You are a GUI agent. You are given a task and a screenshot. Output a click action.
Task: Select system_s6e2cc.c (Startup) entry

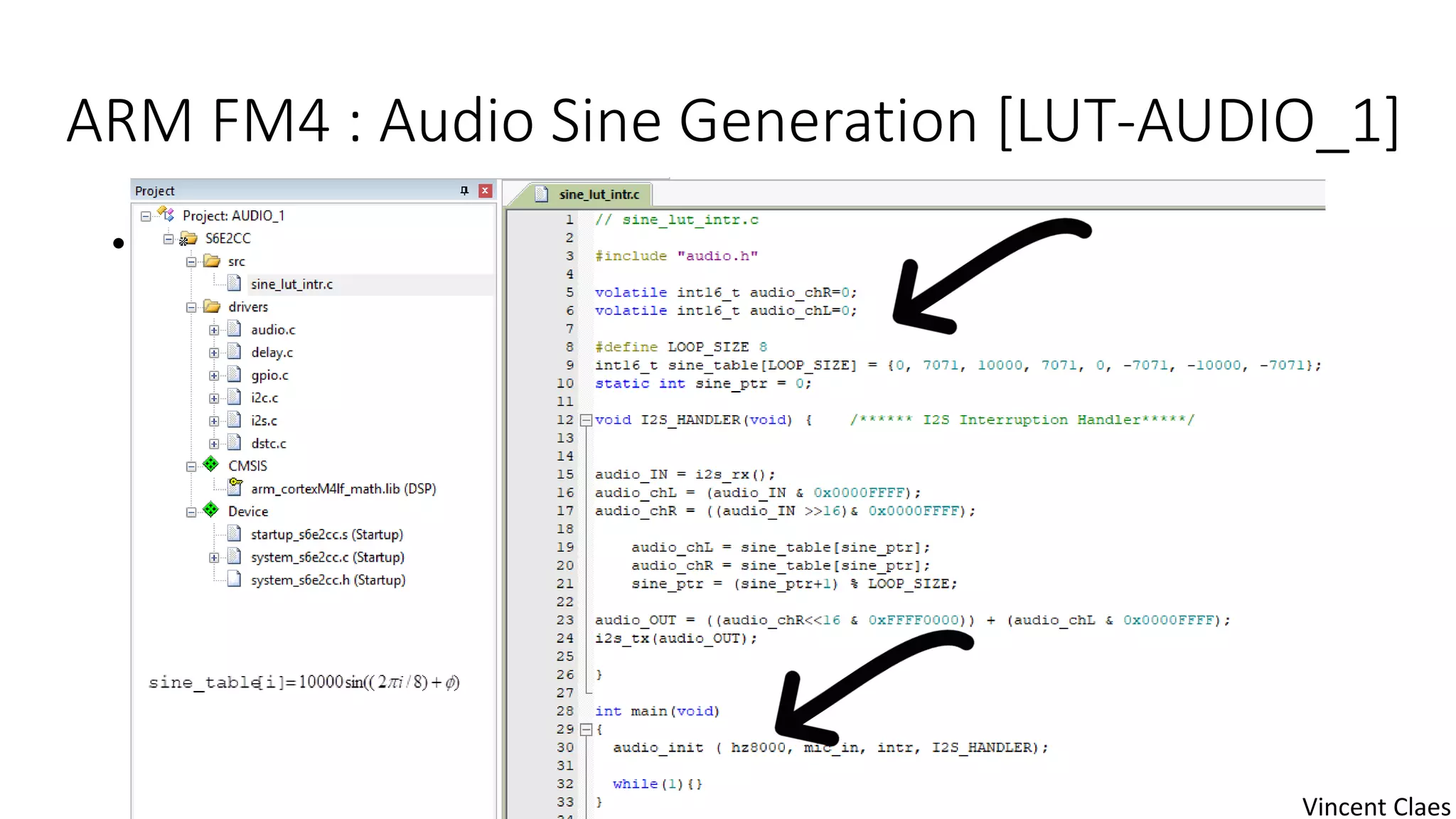click(x=328, y=557)
